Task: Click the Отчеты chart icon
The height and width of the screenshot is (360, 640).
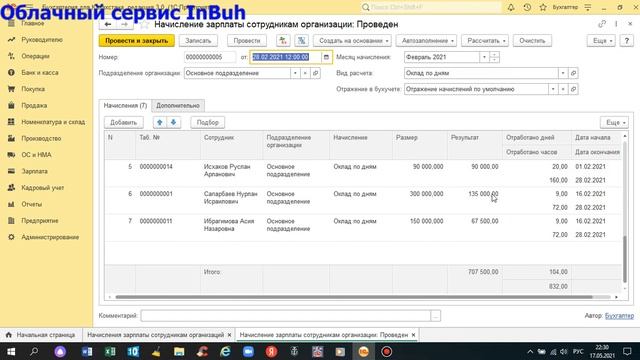Action: [x=11, y=204]
